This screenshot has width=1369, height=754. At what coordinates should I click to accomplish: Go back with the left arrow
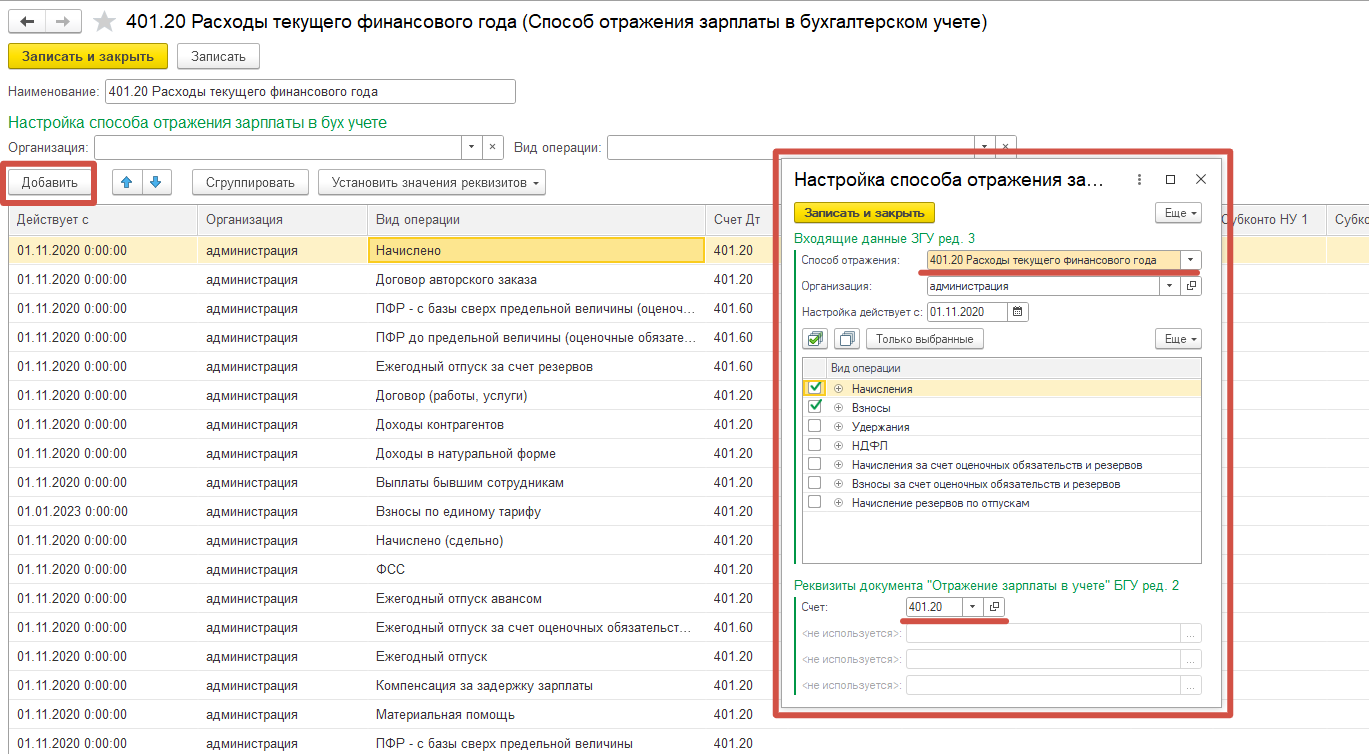pos(27,22)
